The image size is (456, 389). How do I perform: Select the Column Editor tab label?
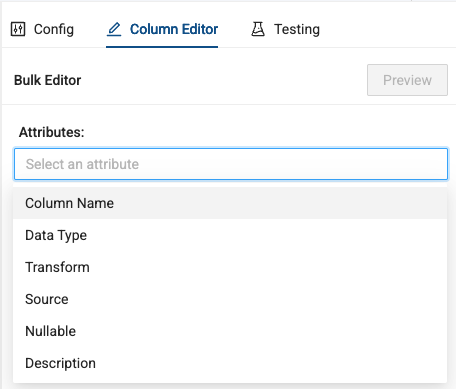tap(174, 29)
